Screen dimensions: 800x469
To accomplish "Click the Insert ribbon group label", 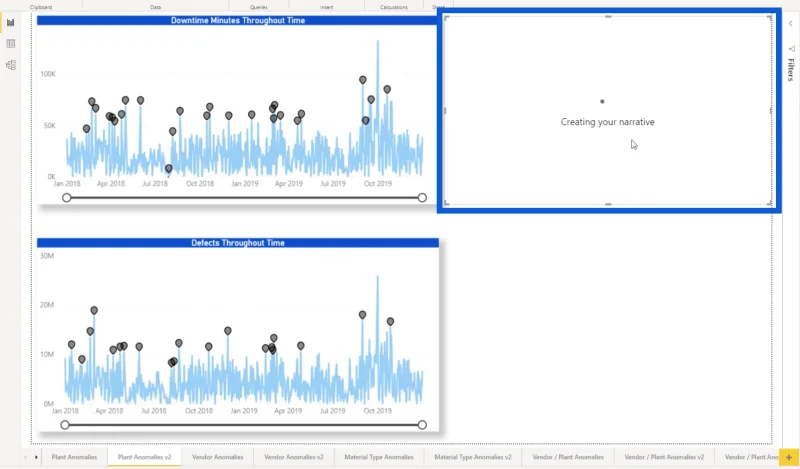I will [x=327, y=7].
